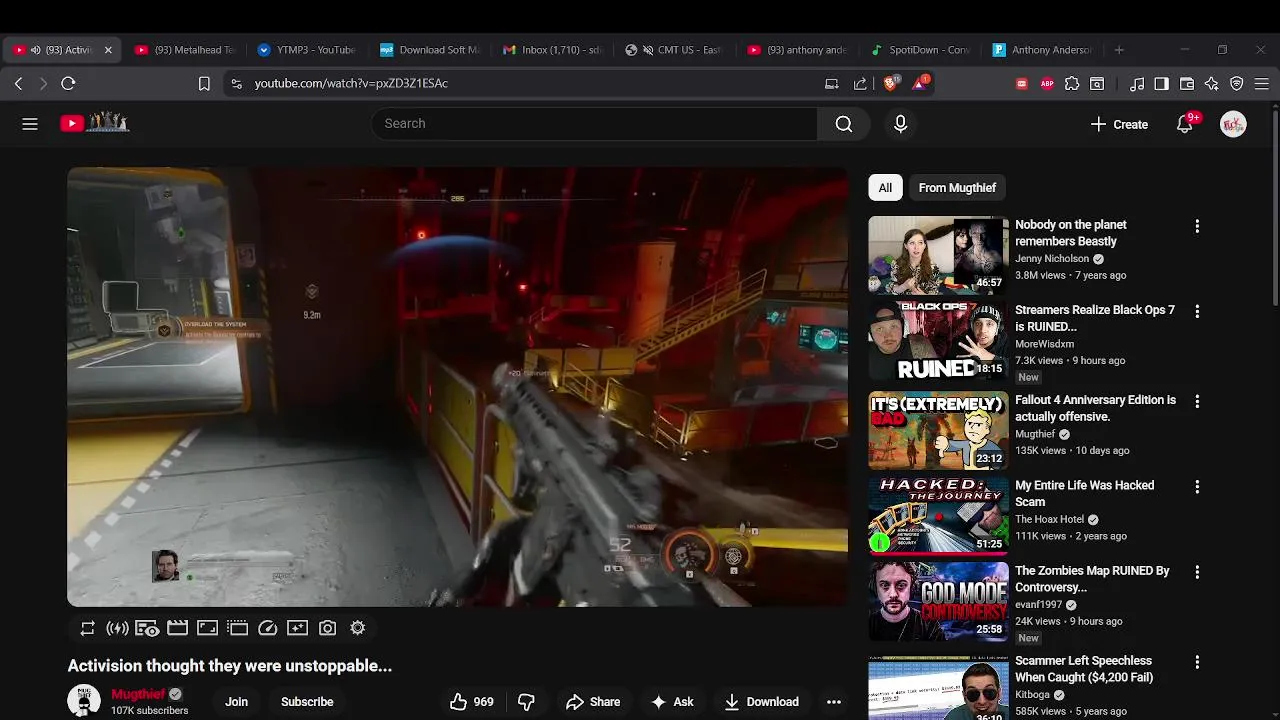Go back in browser history
1280x720 pixels.
(x=18, y=84)
